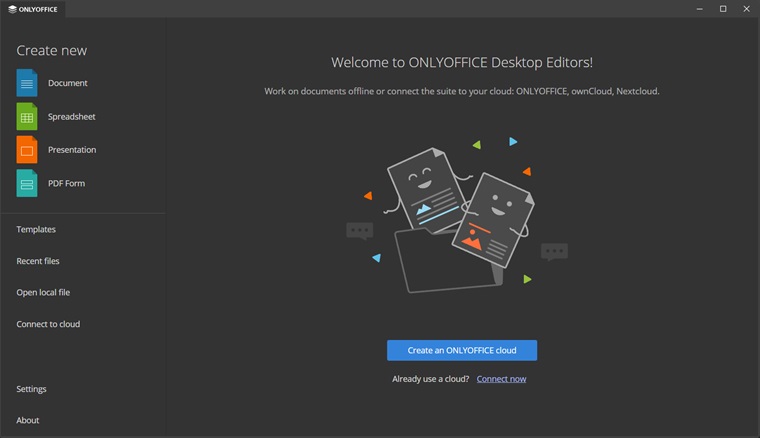Open the About page

click(x=28, y=421)
